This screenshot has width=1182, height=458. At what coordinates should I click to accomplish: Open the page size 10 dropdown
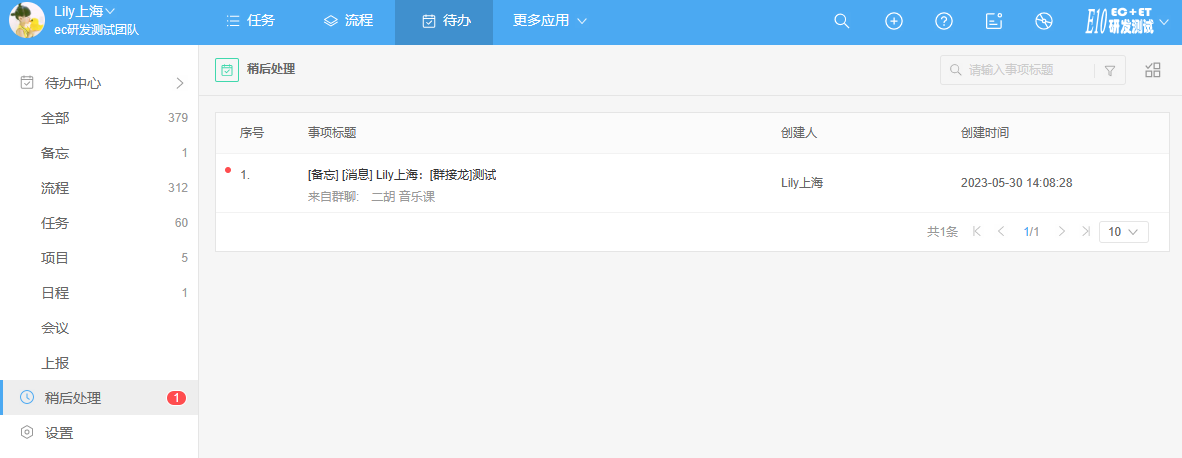point(1123,232)
